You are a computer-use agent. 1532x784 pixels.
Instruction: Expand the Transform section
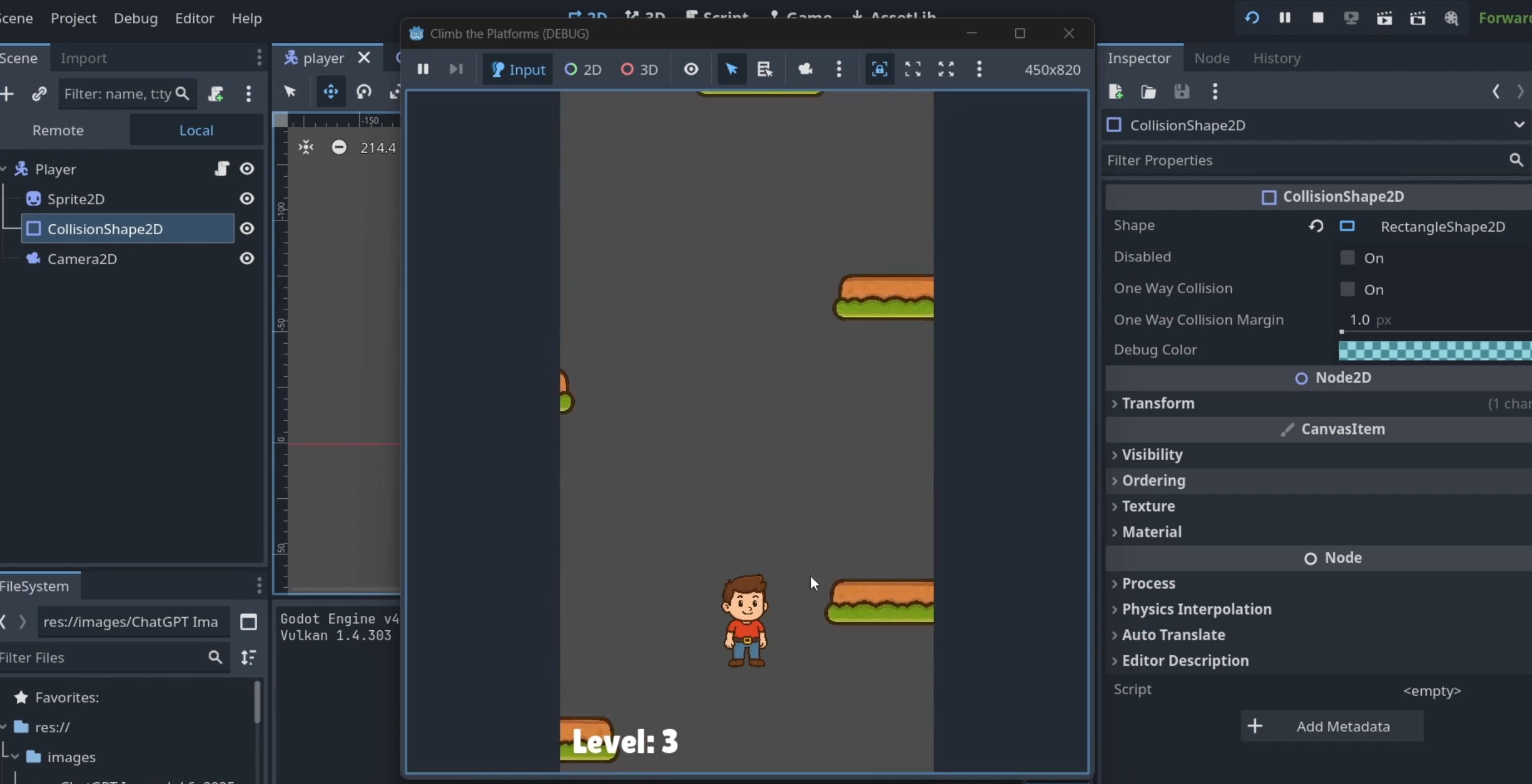[x=1158, y=404]
